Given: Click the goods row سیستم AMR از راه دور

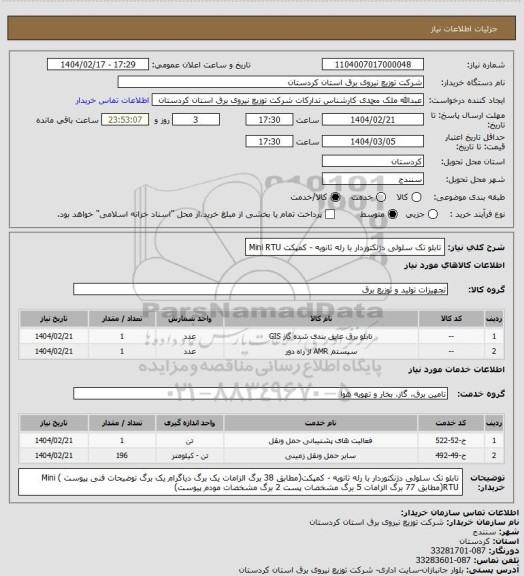Looking at the screenshot, I should click(x=262, y=352).
